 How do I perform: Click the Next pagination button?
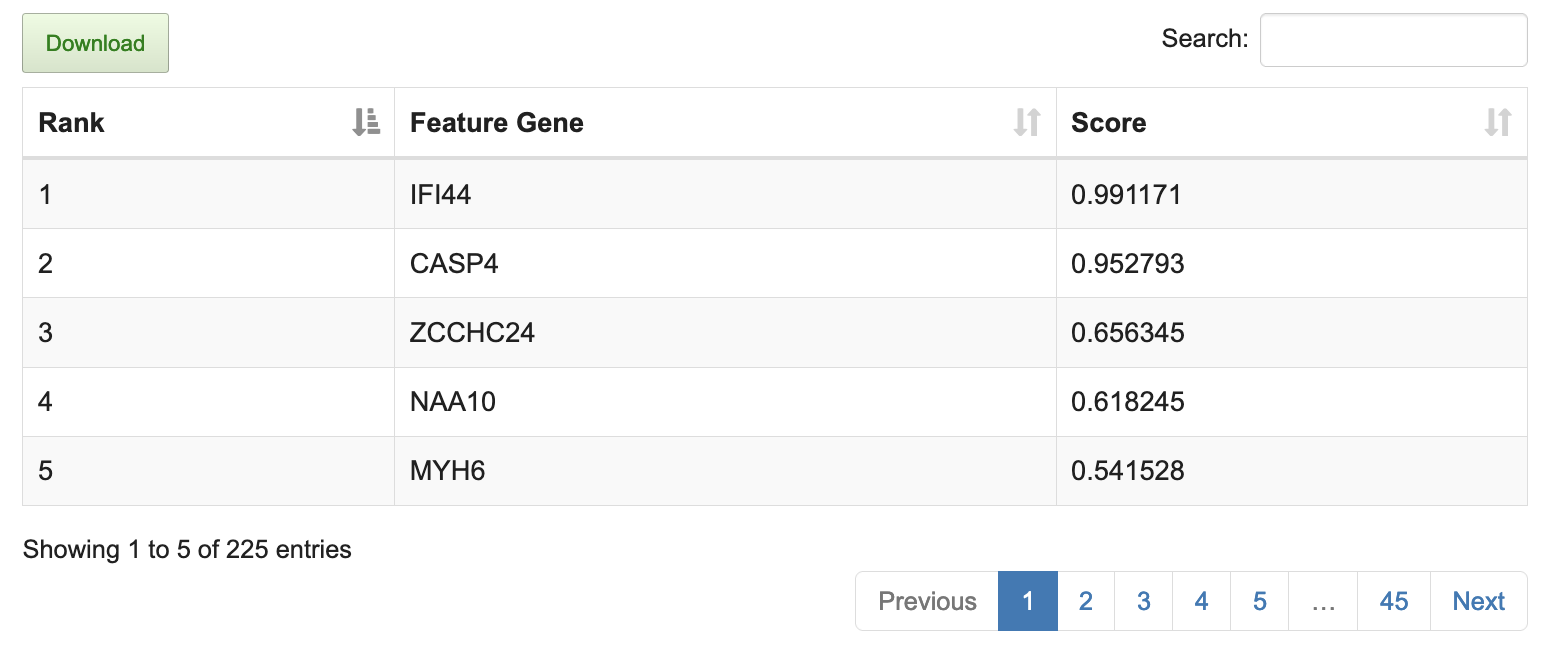point(1478,601)
